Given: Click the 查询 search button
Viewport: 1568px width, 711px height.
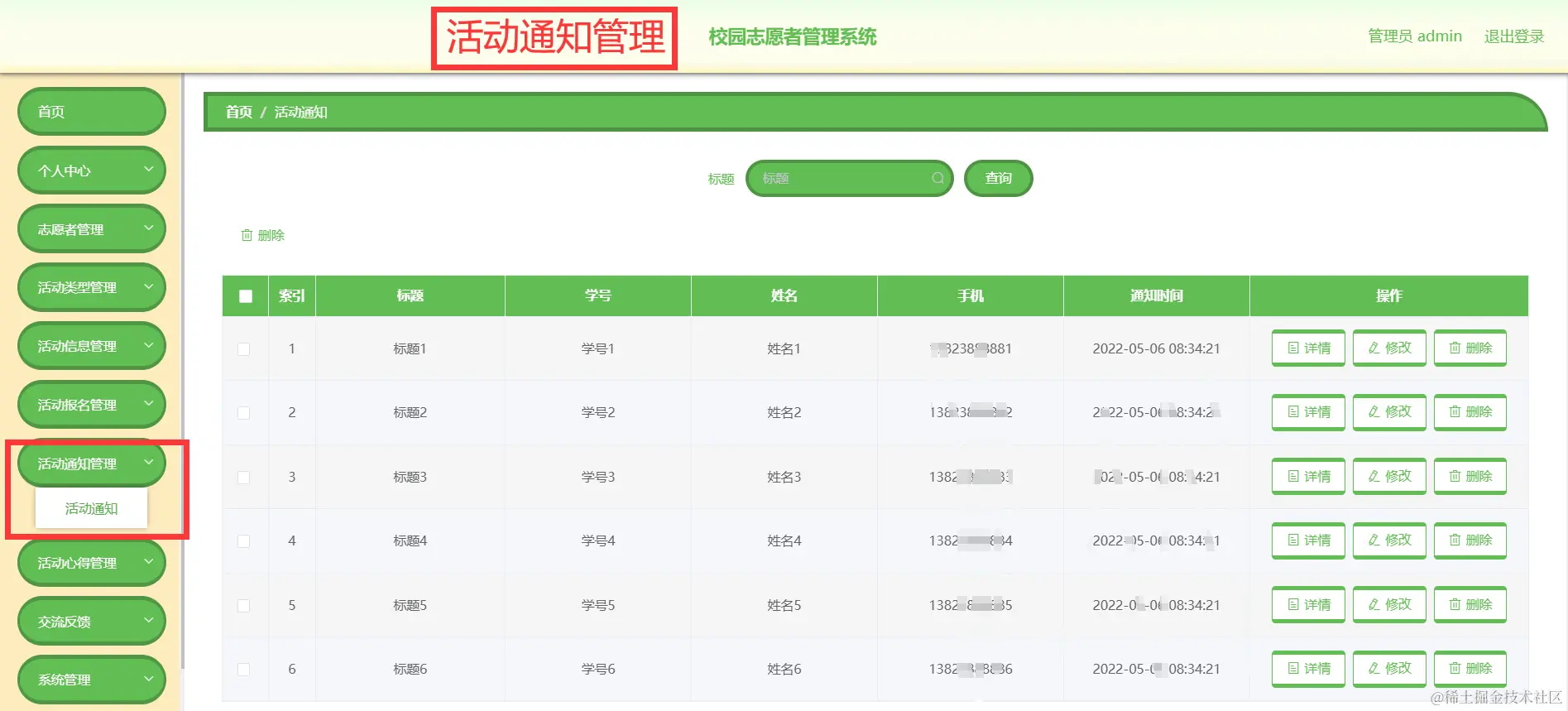Looking at the screenshot, I should tap(999, 178).
